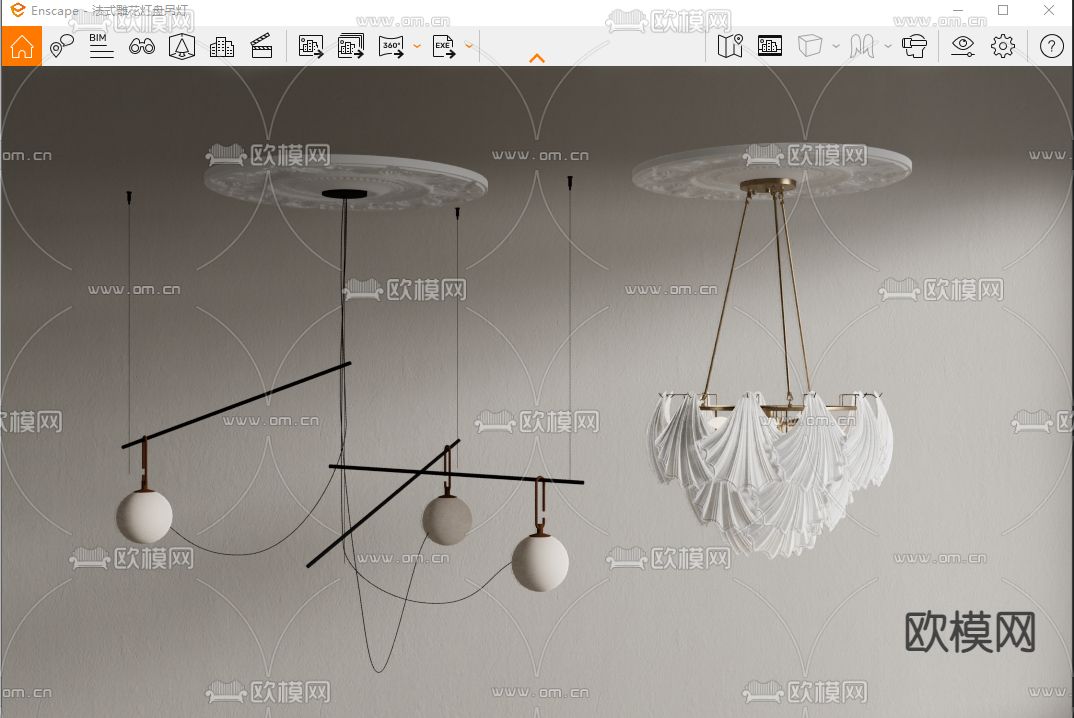Open the Help panel question mark
The width and height of the screenshot is (1074, 718).
click(1051, 46)
